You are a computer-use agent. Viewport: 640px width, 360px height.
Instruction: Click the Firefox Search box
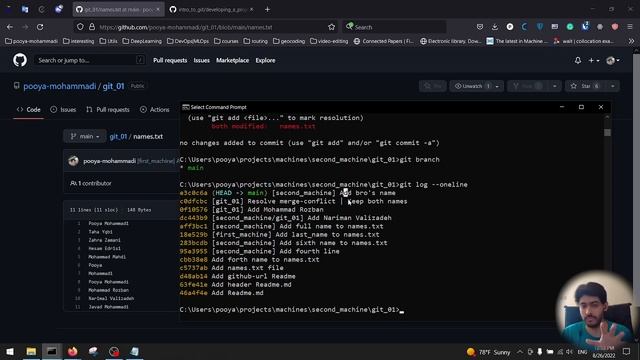pos(395,27)
